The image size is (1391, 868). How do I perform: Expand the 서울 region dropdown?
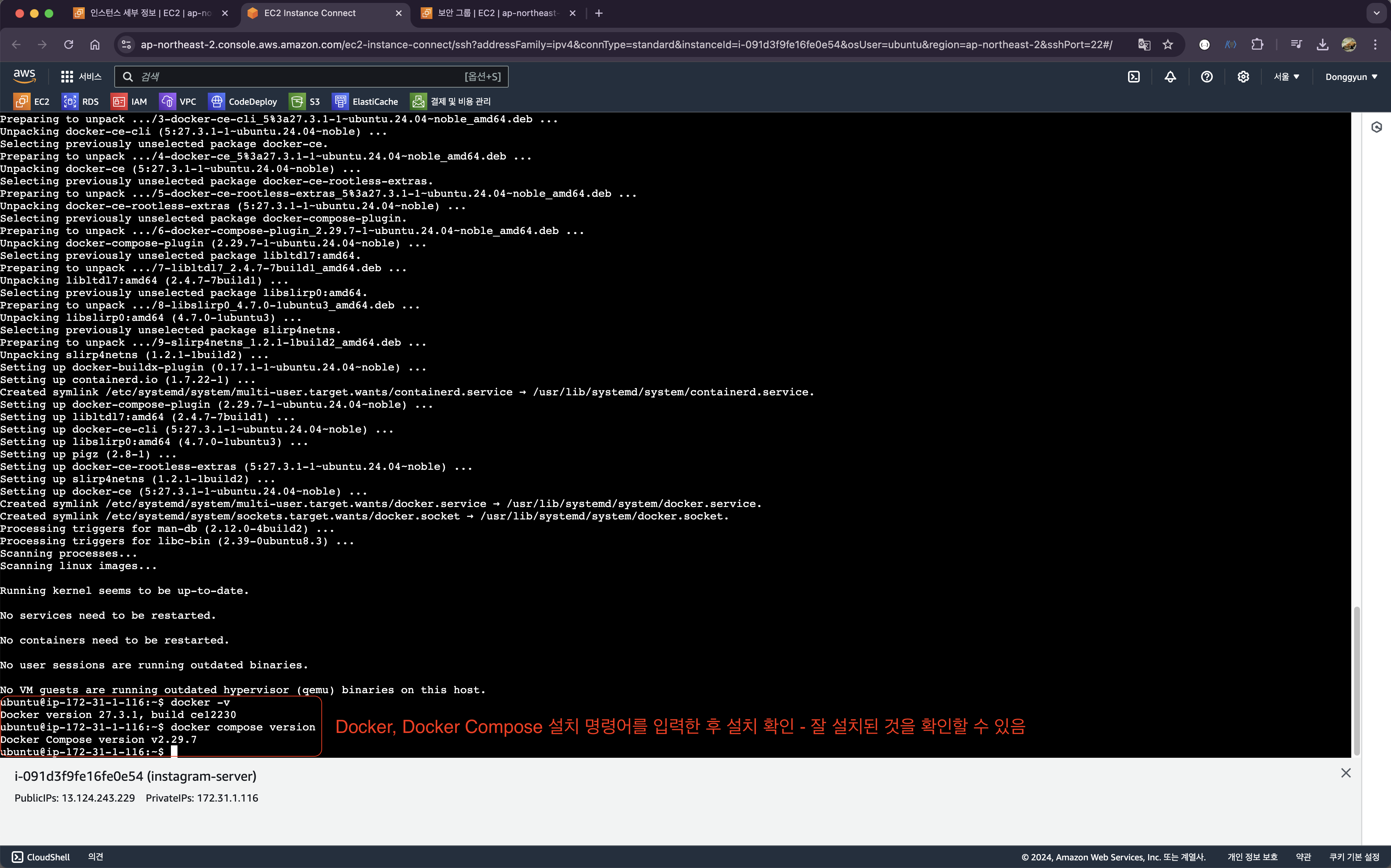point(1286,76)
